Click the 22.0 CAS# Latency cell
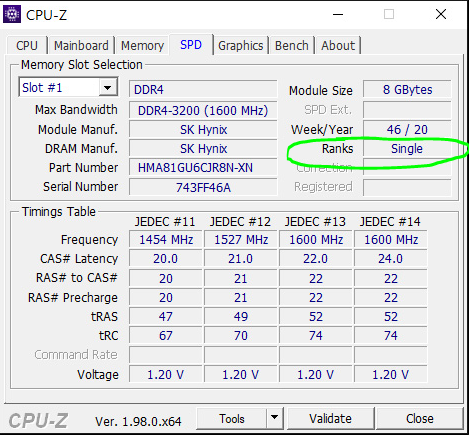The width and height of the screenshot is (469, 435). point(316,259)
